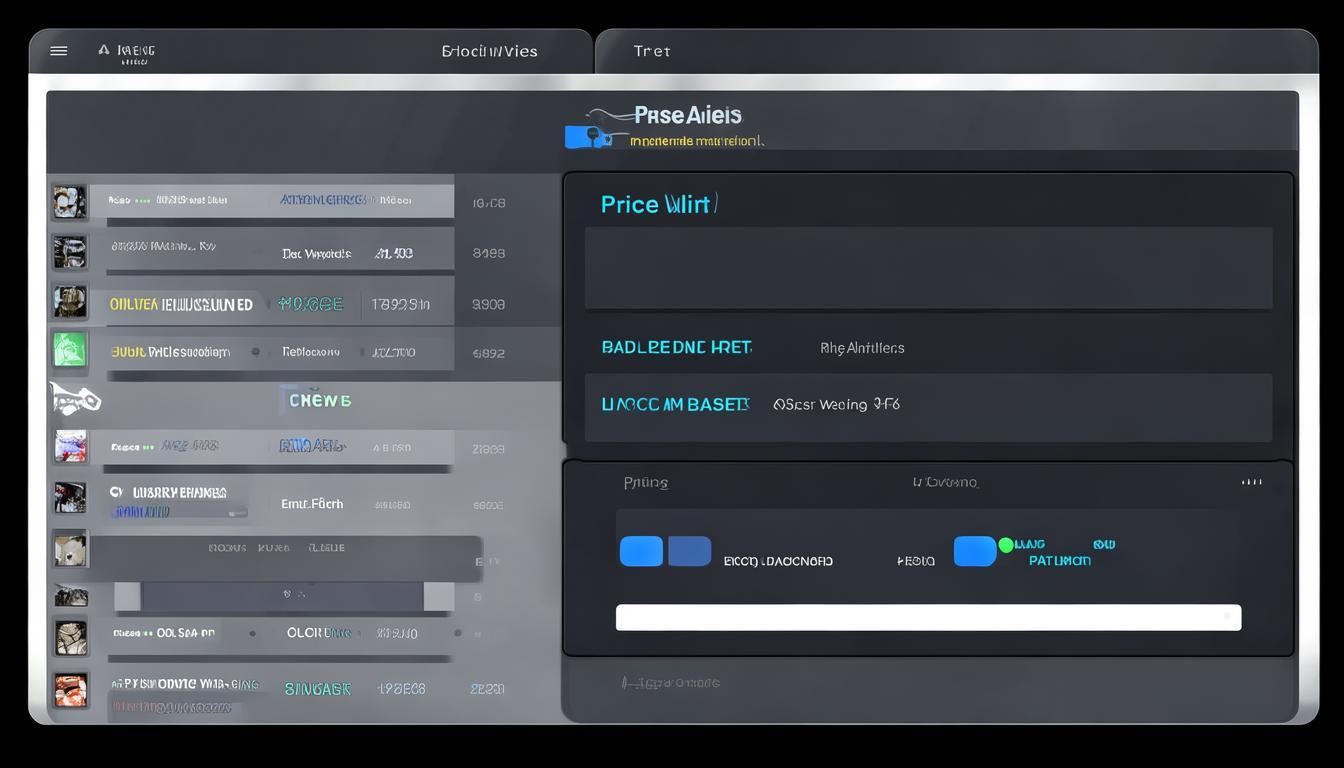Click the empty field under 'Price Wirt'
Screen dimensions: 1344x768
(927, 267)
